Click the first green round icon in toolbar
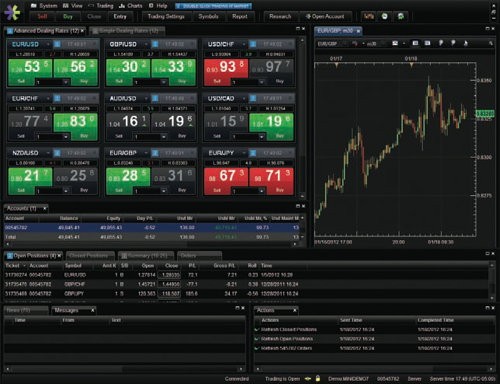Viewport: 500px width, 384px height. (385, 16)
